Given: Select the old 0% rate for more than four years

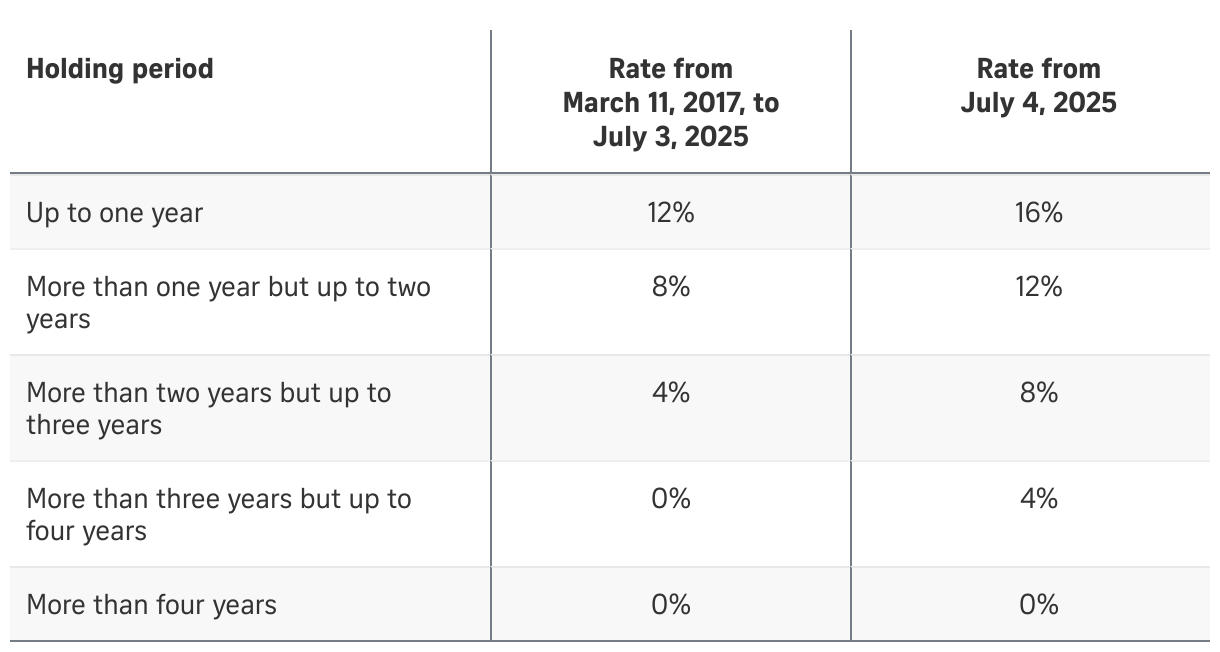Looking at the screenshot, I should point(671,605).
